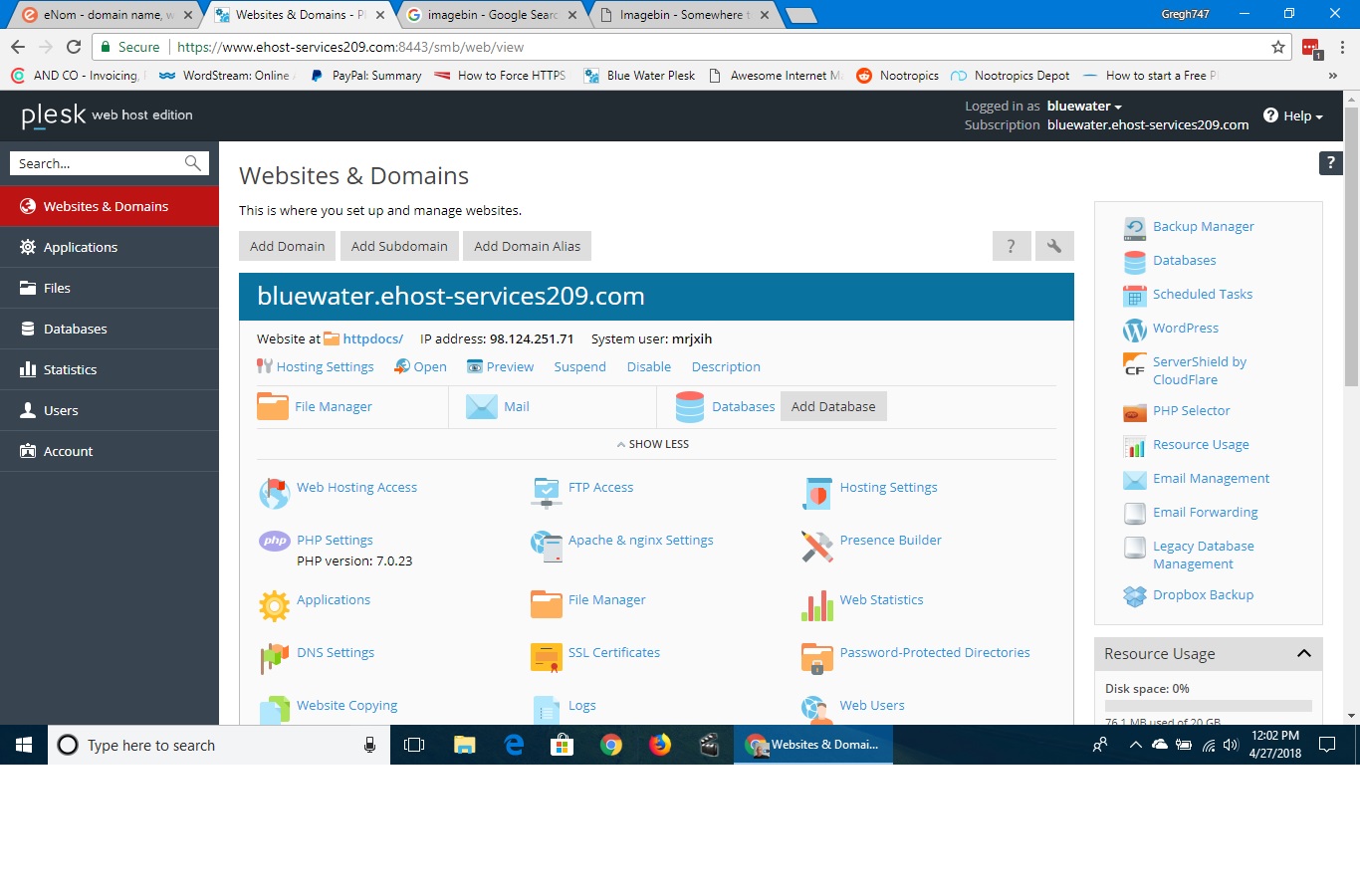Open Windows Start menu
Viewport: 1360px width, 896px height.
click(24, 745)
